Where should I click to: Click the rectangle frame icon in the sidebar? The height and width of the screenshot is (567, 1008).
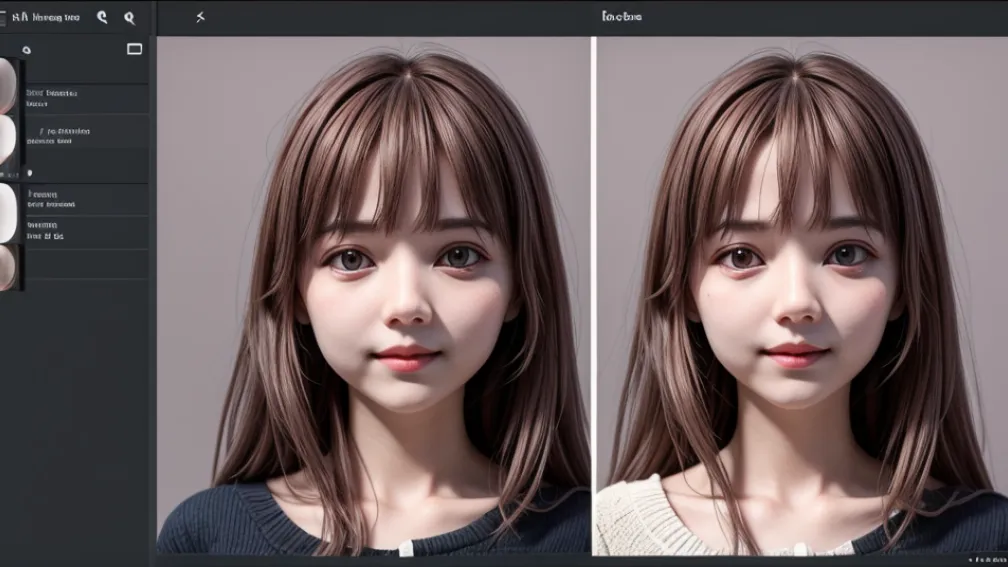(x=134, y=49)
